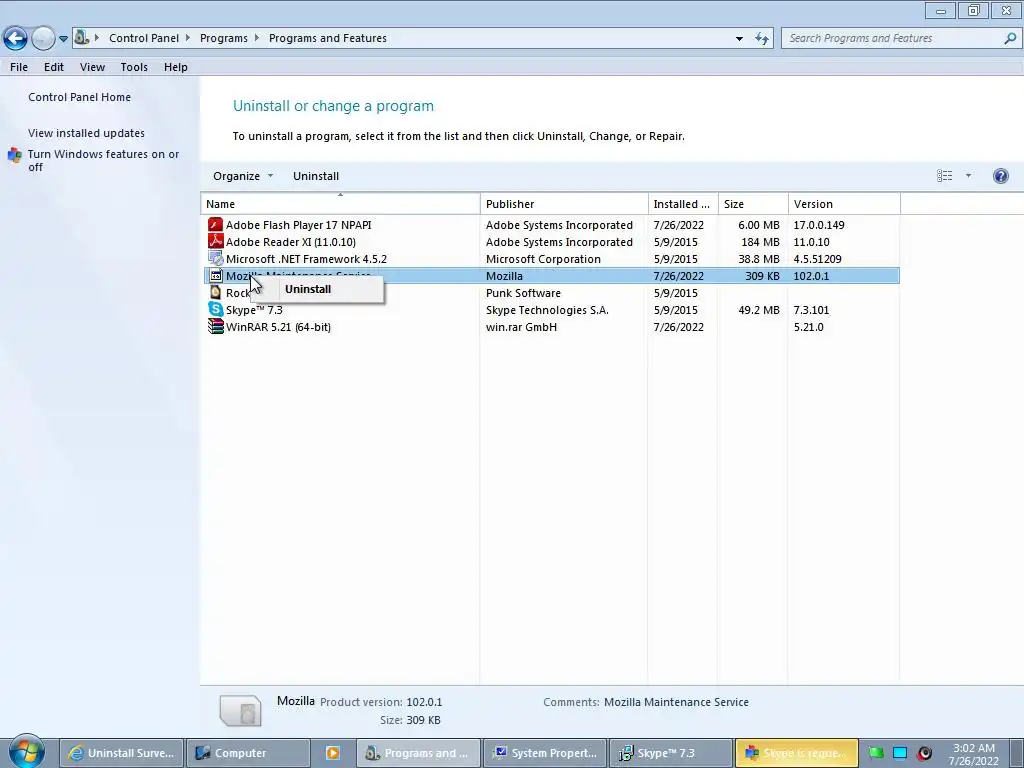This screenshot has height=768, width=1024.
Task: Click the Punk Software publisher cell
Action: click(x=523, y=293)
